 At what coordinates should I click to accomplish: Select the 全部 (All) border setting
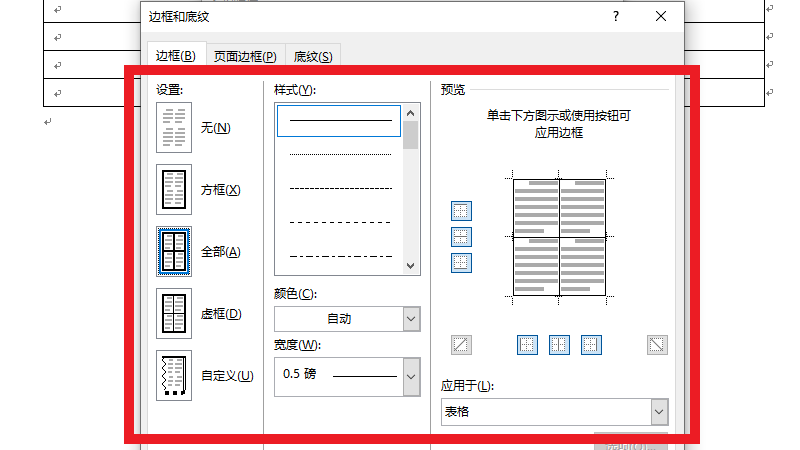[175, 252]
